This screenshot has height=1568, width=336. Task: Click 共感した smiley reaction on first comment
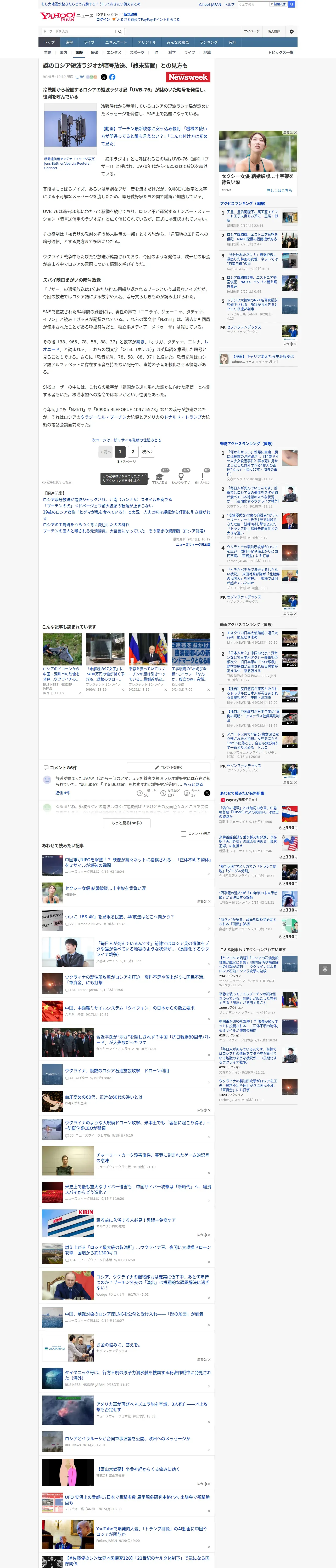tap(146, 794)
